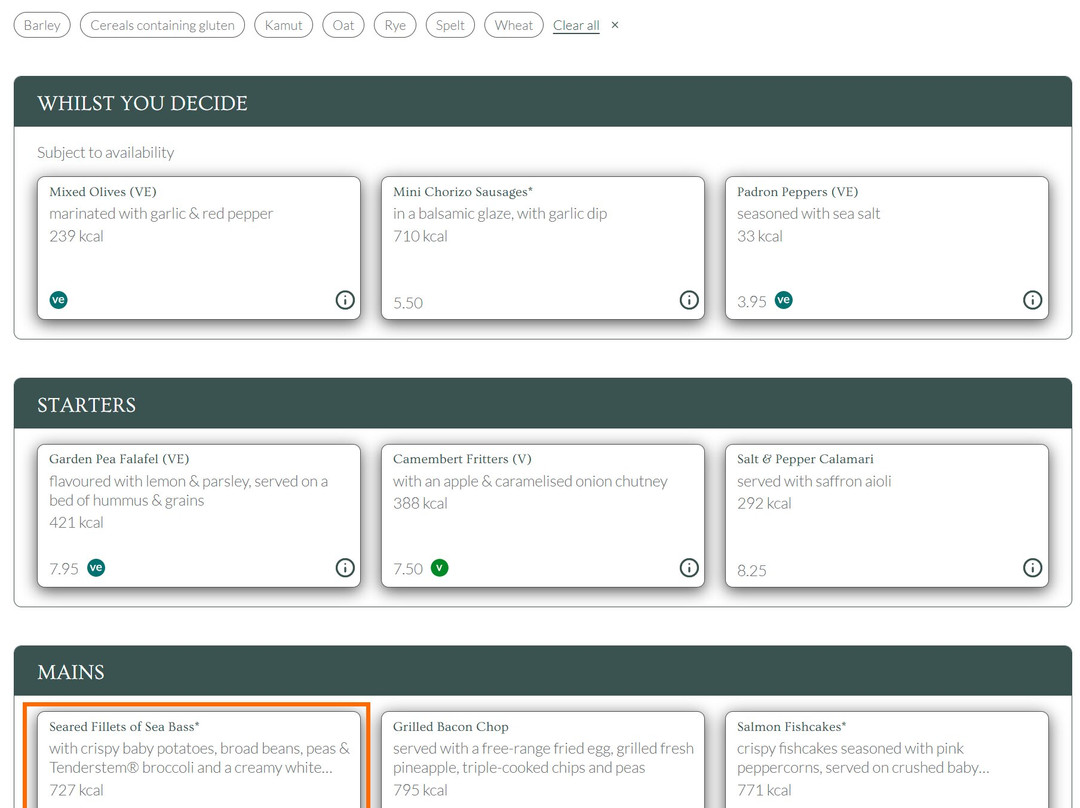The height and width of the screenshot is (808, 1080).
Task: Click vegan badge on Padron Peppers
Action: [784, 300]
